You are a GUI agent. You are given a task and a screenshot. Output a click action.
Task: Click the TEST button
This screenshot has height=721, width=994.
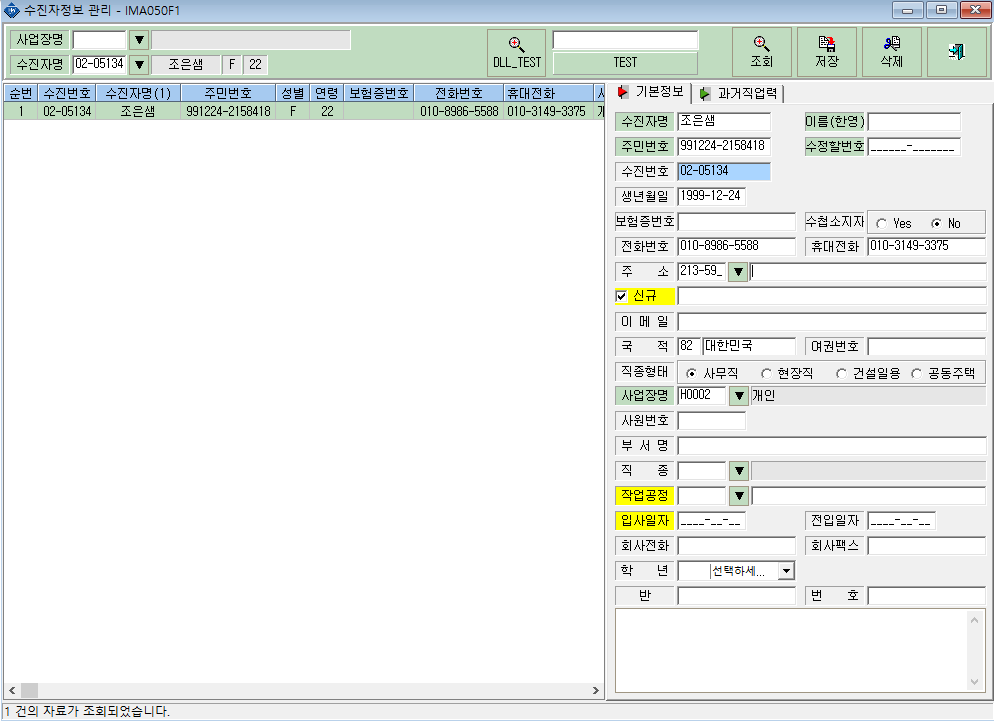[625, 63]
